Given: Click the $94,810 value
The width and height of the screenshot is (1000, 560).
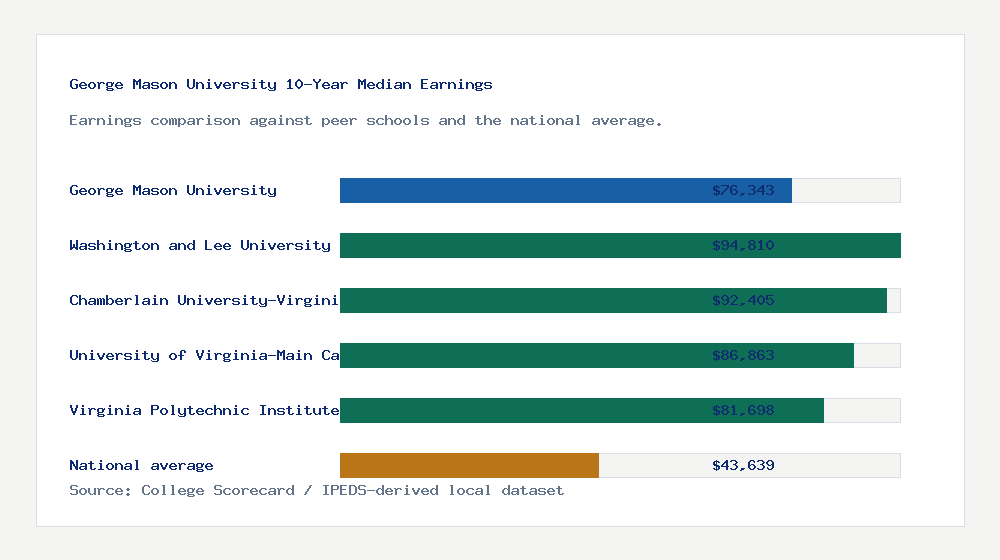Looking at the screenshot, I should click(743, 246).
